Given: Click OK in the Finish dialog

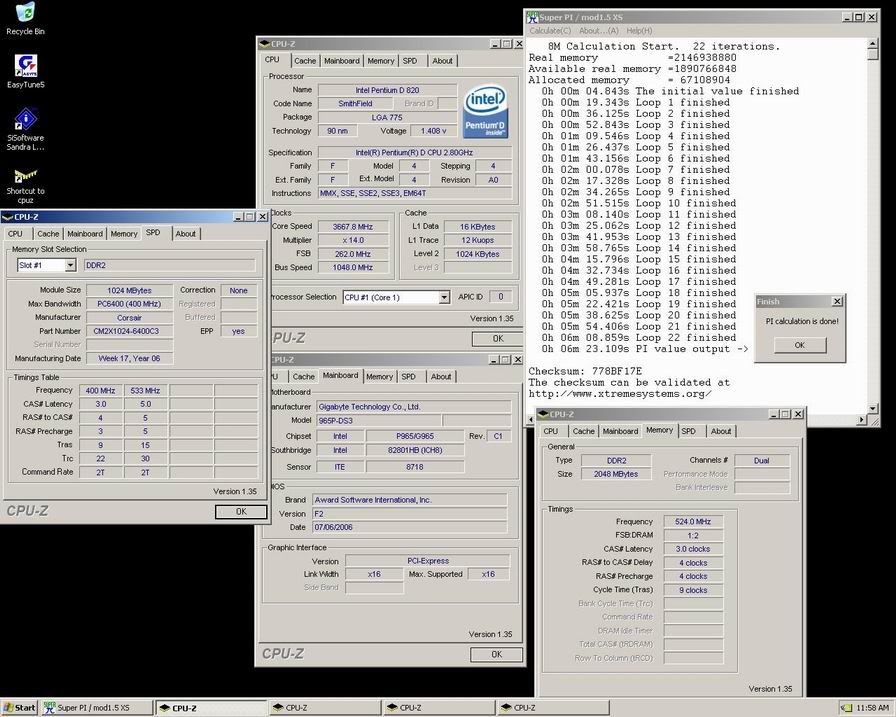Looking at the screenshot, I should [x=799, y=345].
